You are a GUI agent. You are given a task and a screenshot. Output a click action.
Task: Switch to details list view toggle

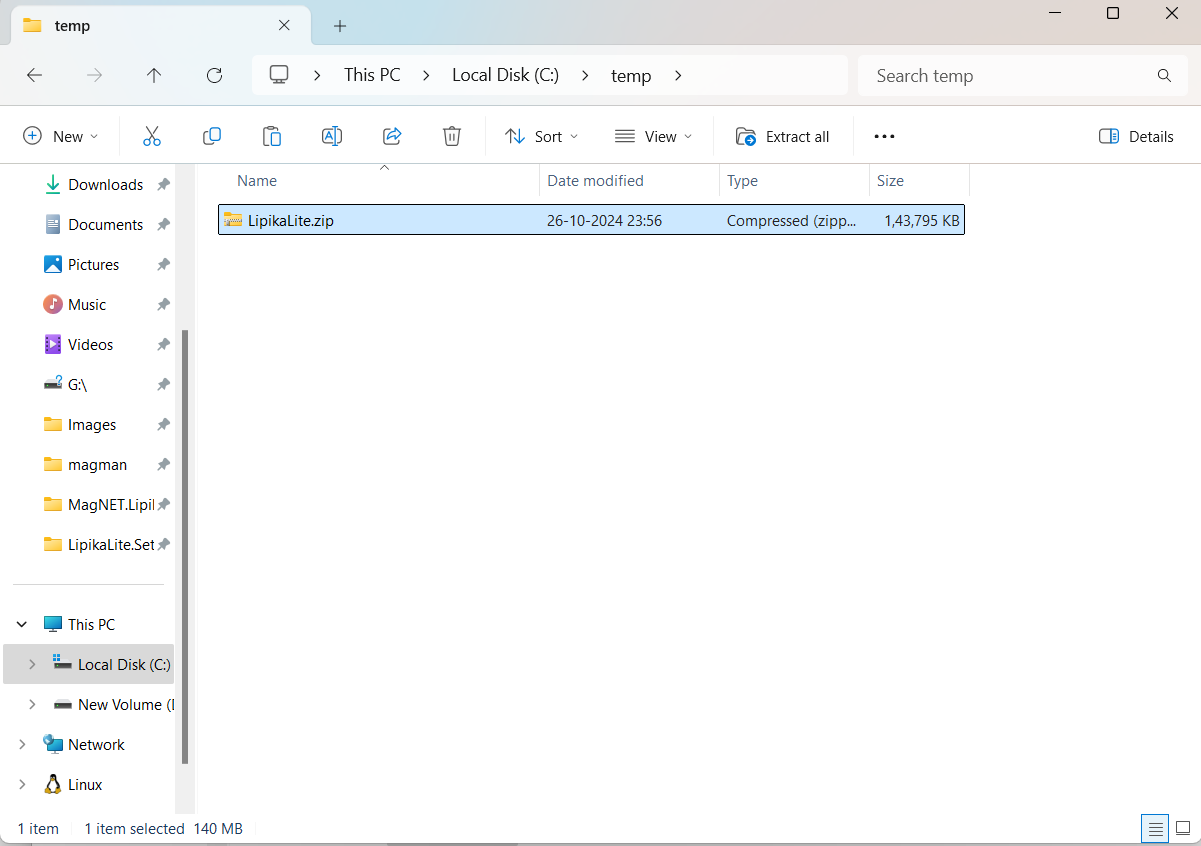pyautogui.click(x=1155, y=828)
